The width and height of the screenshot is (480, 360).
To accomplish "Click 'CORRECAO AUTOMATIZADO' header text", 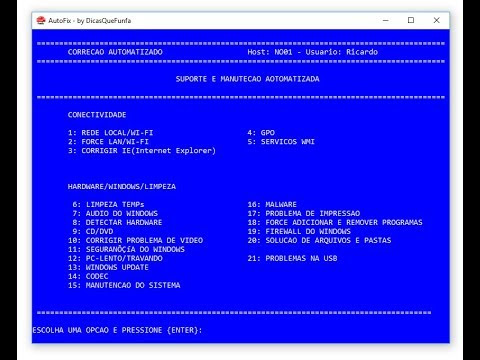I will 115,52.
